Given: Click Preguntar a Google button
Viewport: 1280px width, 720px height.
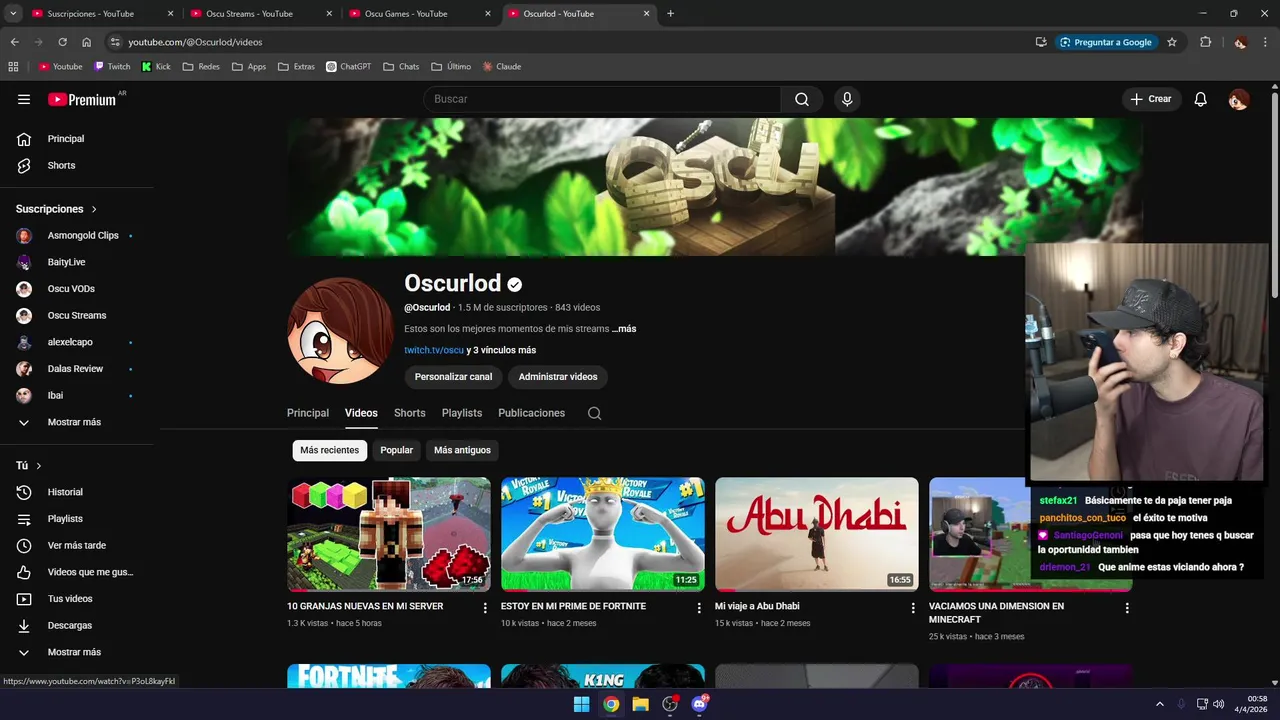Looking at the screenshot, I should [x=1106, y=42].
